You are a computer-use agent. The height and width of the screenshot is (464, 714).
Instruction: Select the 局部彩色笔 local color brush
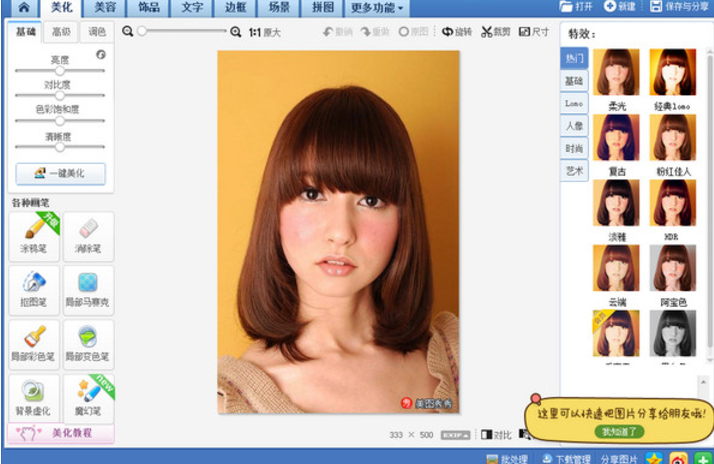34,344
